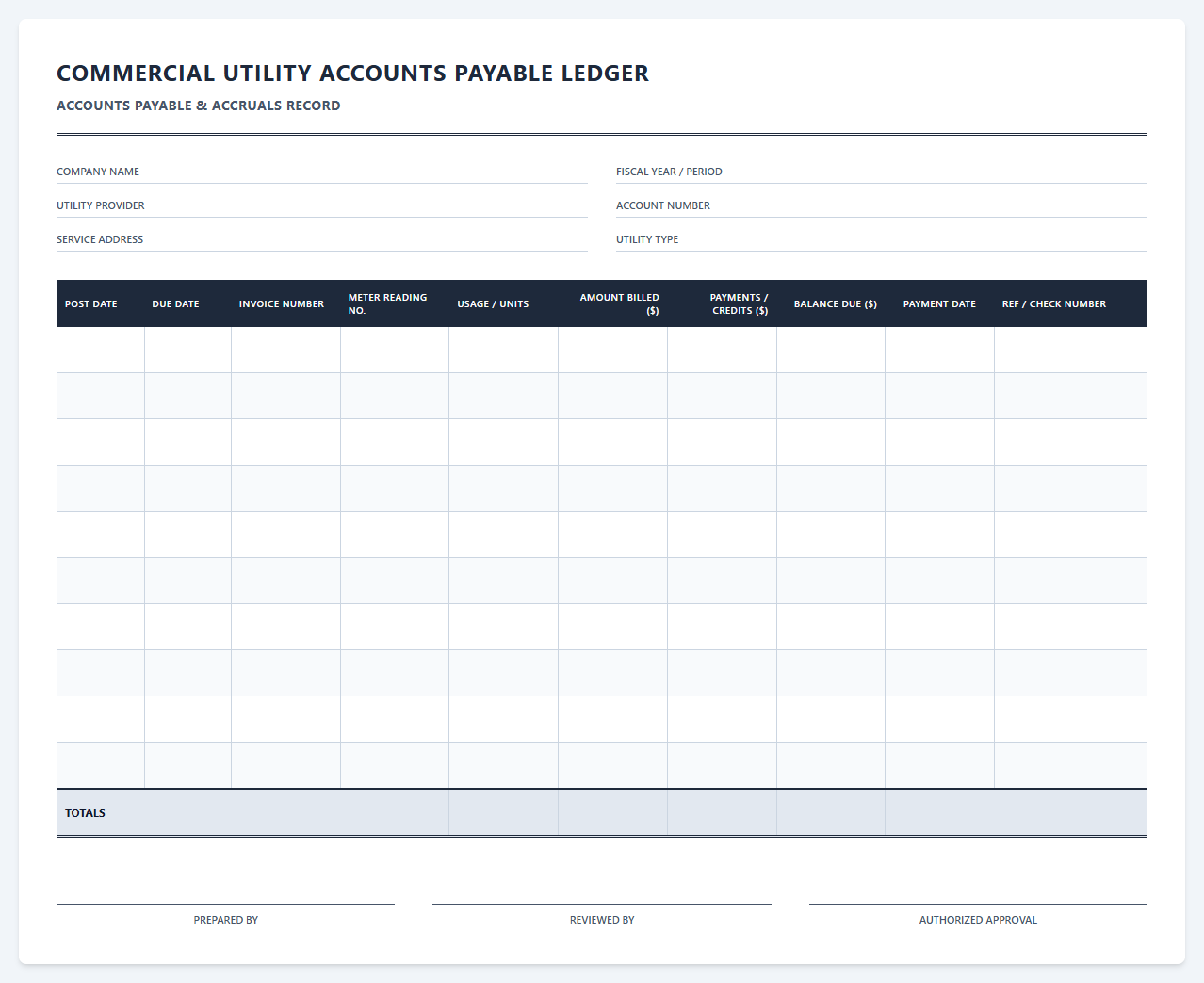Screen dimensions: 1204x983
Task: Select the Utility Provider field
Action: [x=322, y=205]
